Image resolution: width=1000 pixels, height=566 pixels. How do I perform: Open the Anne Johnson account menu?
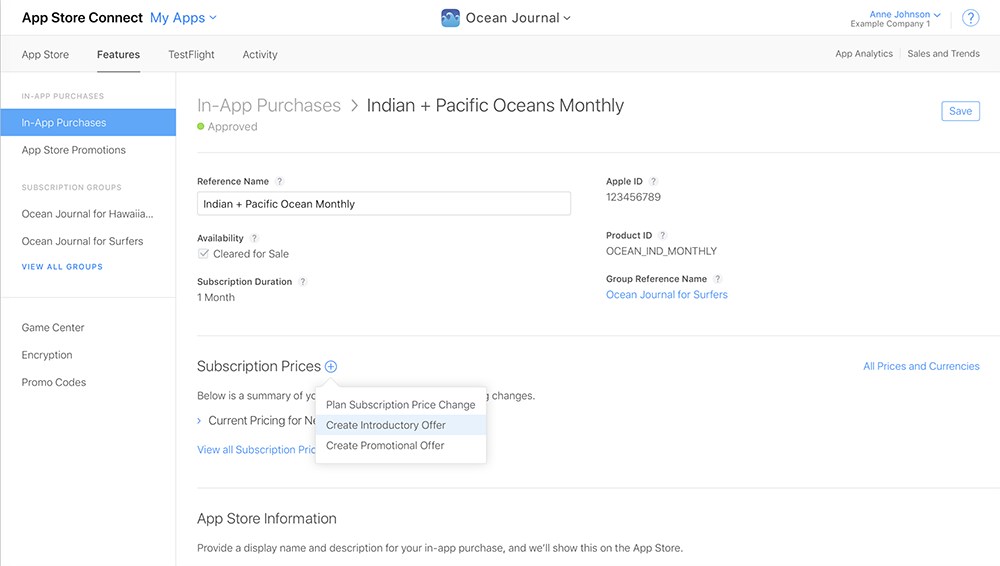click(x=904, y=14)
